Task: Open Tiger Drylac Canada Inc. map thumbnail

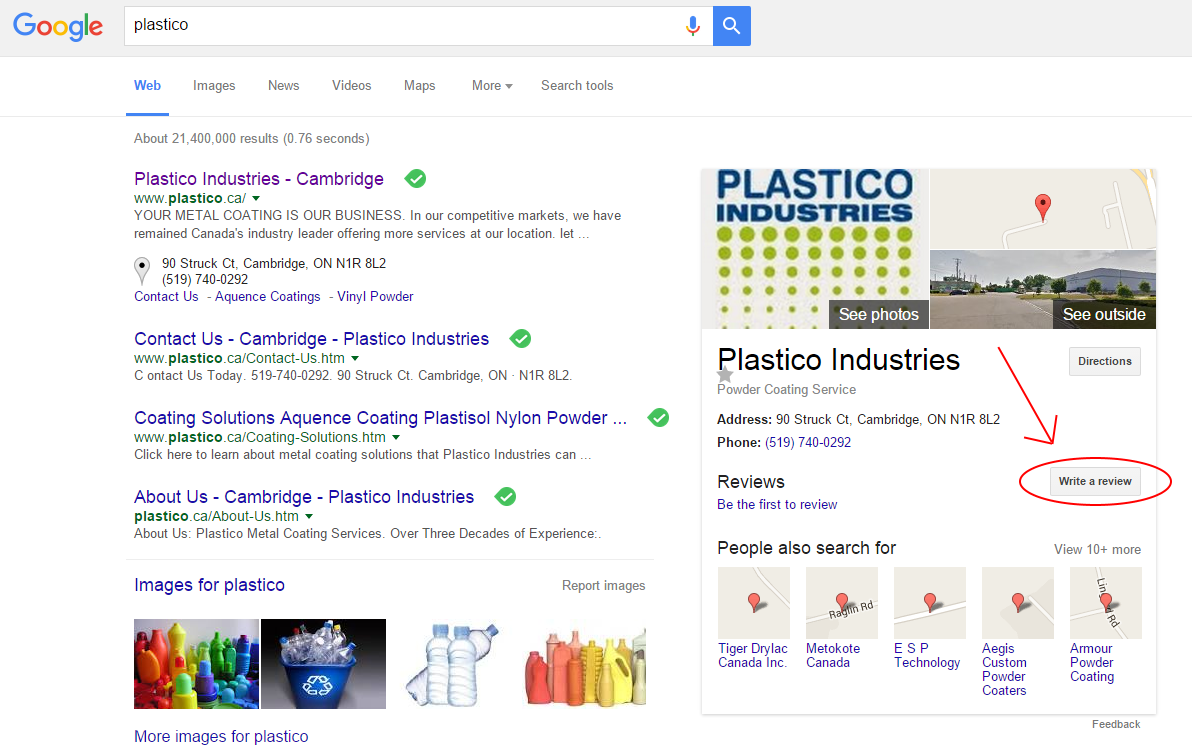Action: click(x=753, y=603)
